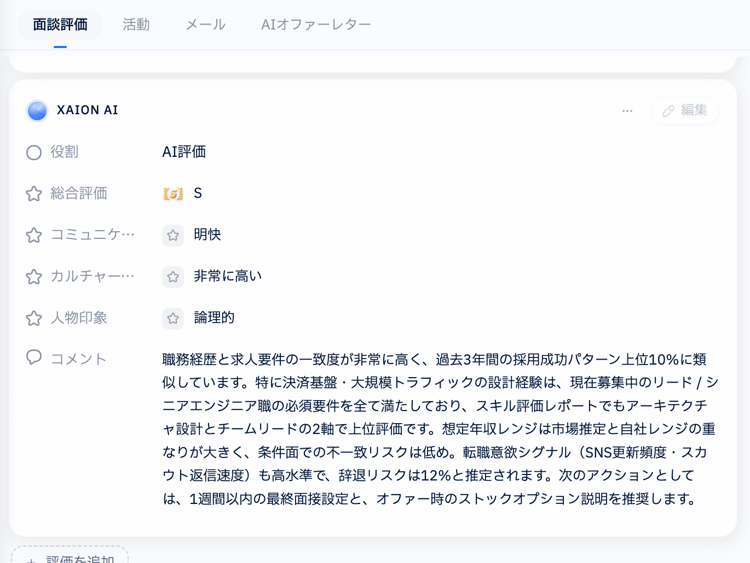
Task: Open the 活動 tab
Action: pyautogui.click(x=136, y=24)
